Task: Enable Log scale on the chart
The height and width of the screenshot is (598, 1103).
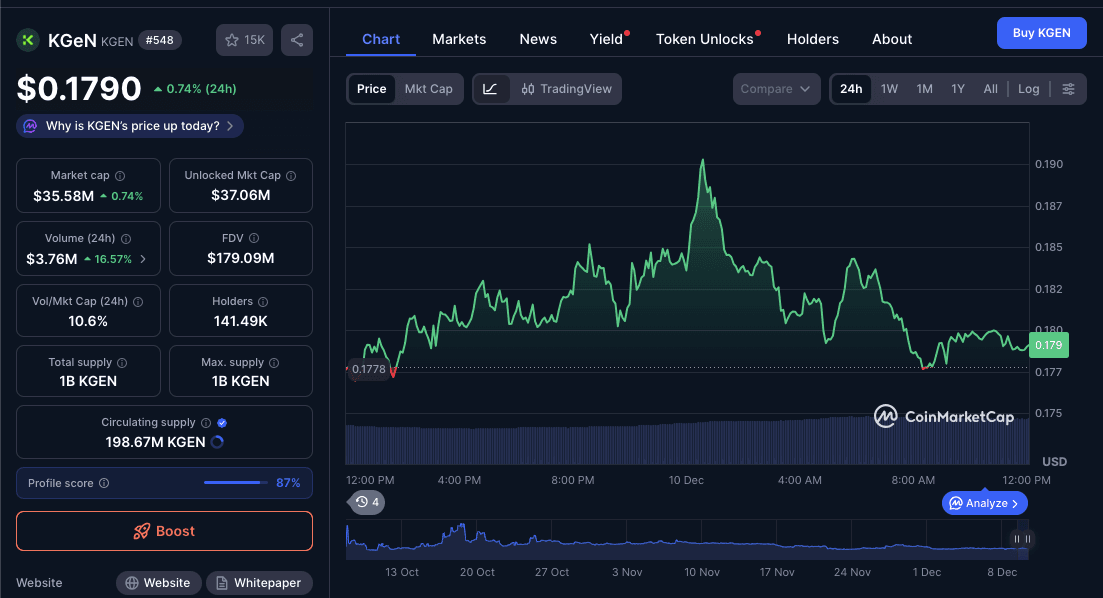Action: (x=1028, y=88)
